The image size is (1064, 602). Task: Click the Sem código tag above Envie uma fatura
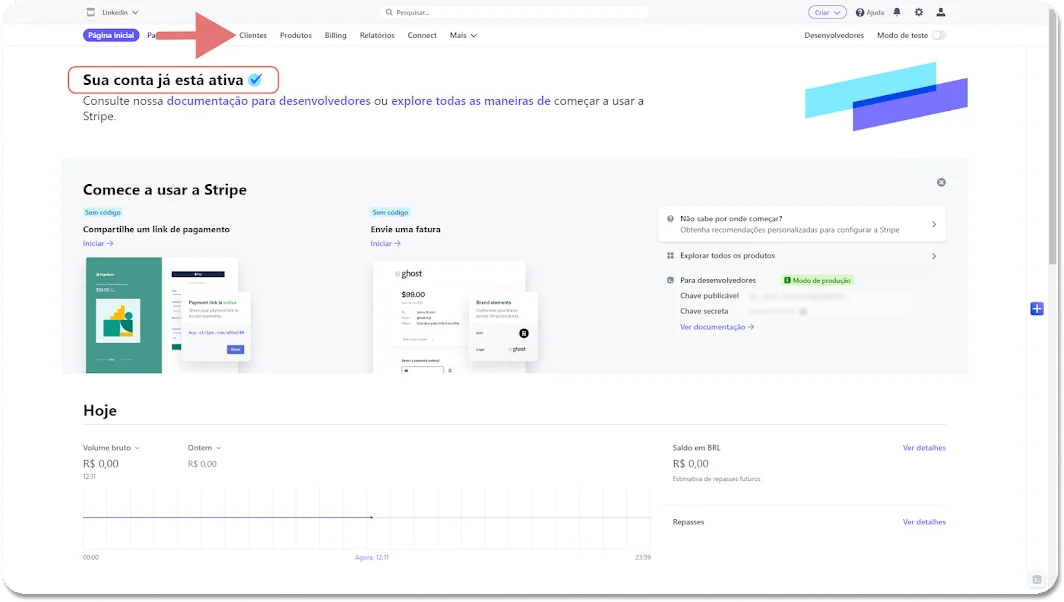pyautogui.click(x=390, y=212)
